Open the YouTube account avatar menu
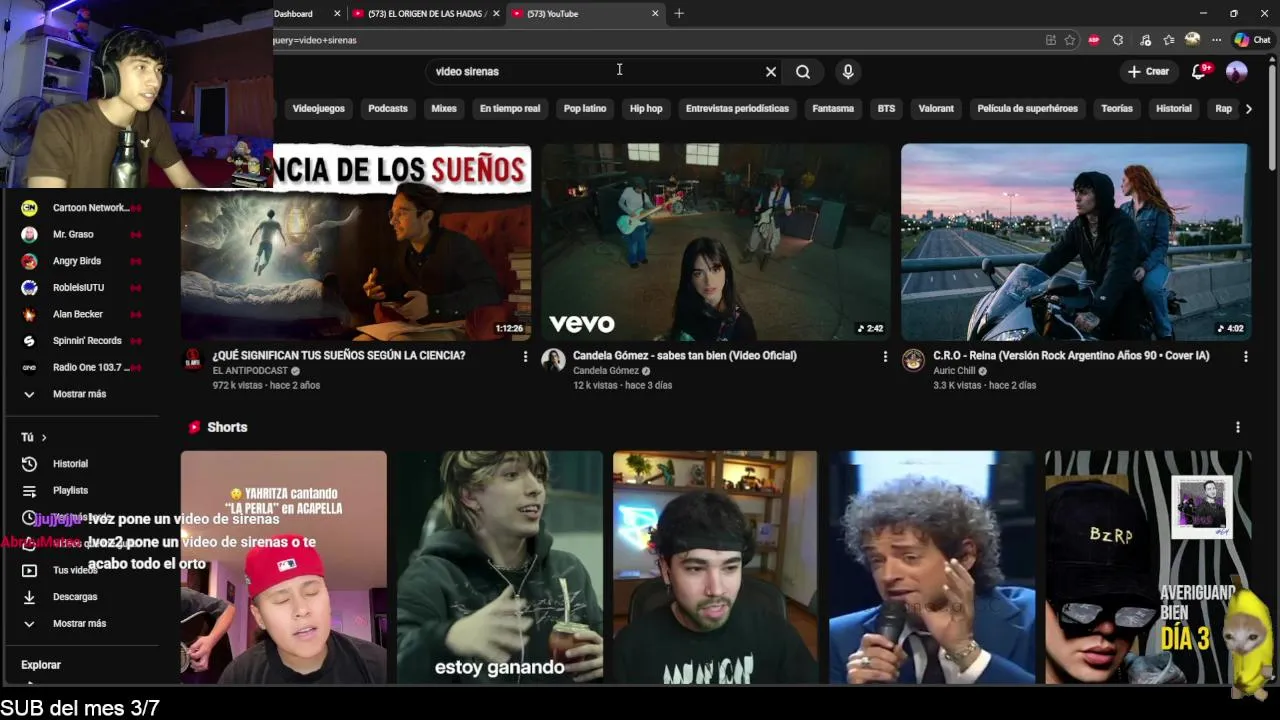This screenshot has width=1280, height=720. [1237, 72]
